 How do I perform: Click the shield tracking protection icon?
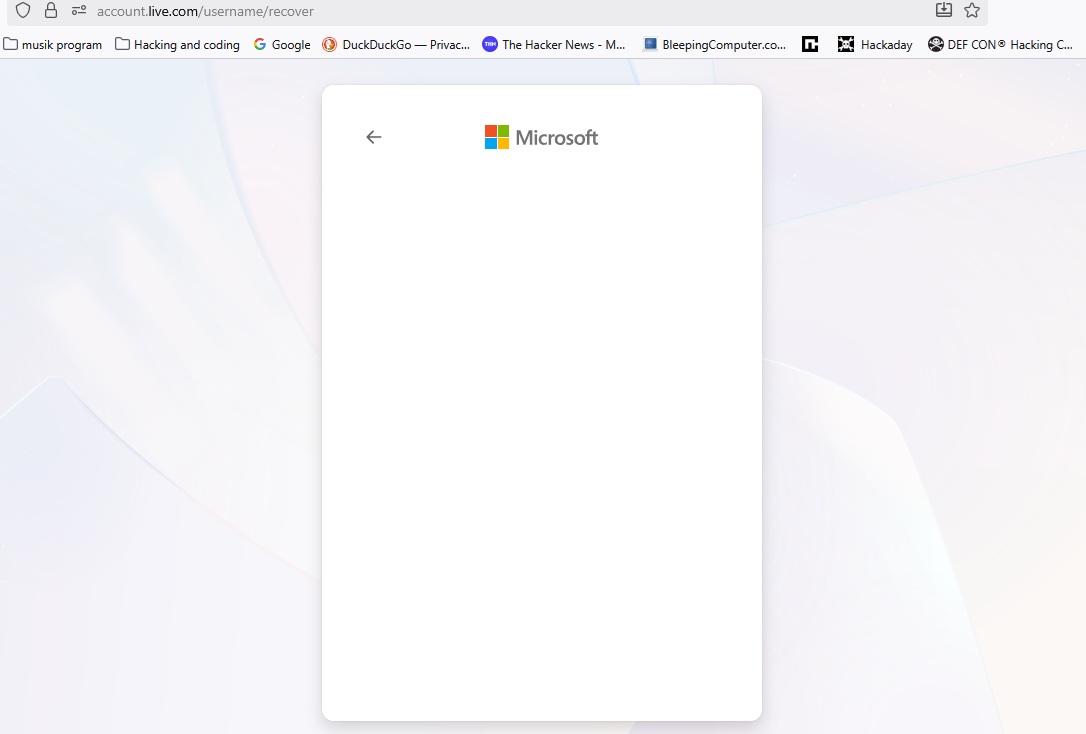(x=23, y=10)
